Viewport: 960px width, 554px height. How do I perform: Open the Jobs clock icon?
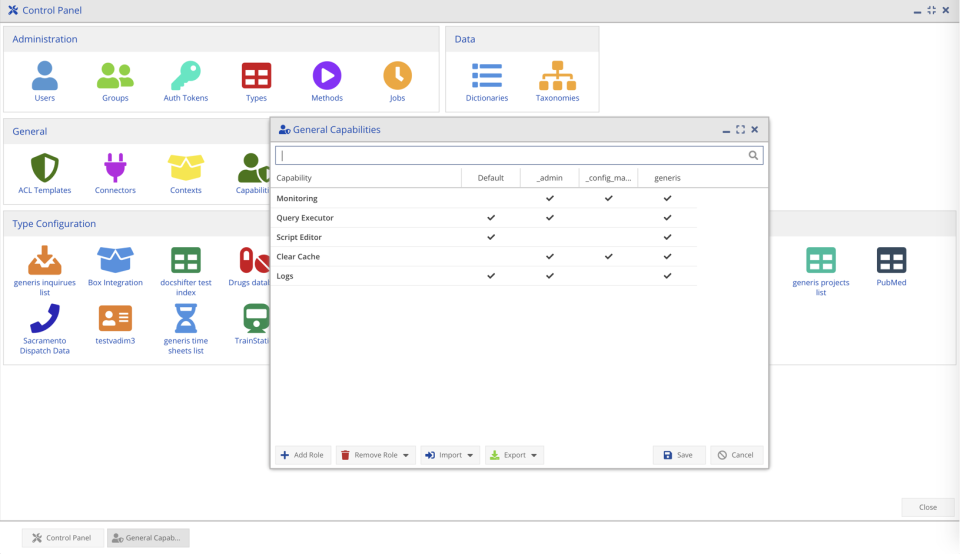(x=397, y=75)
